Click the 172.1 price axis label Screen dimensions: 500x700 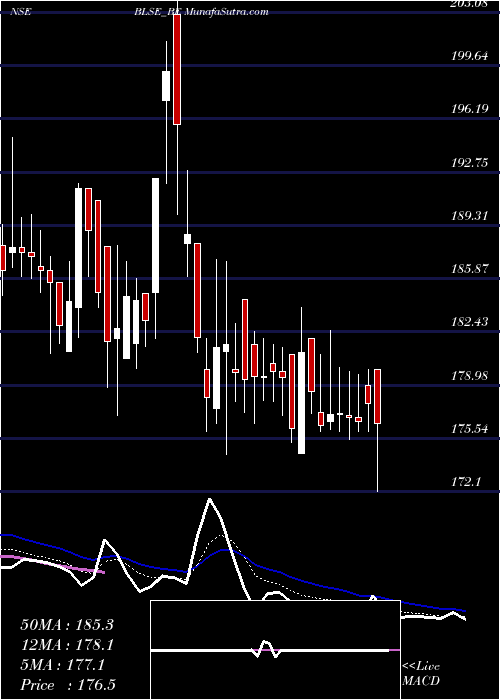coord(466,482)
